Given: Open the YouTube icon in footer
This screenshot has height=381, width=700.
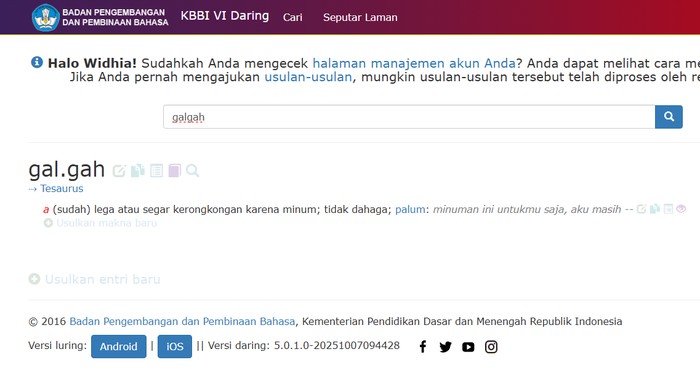Looking at the screenshot, I should (x=468, y=347).
